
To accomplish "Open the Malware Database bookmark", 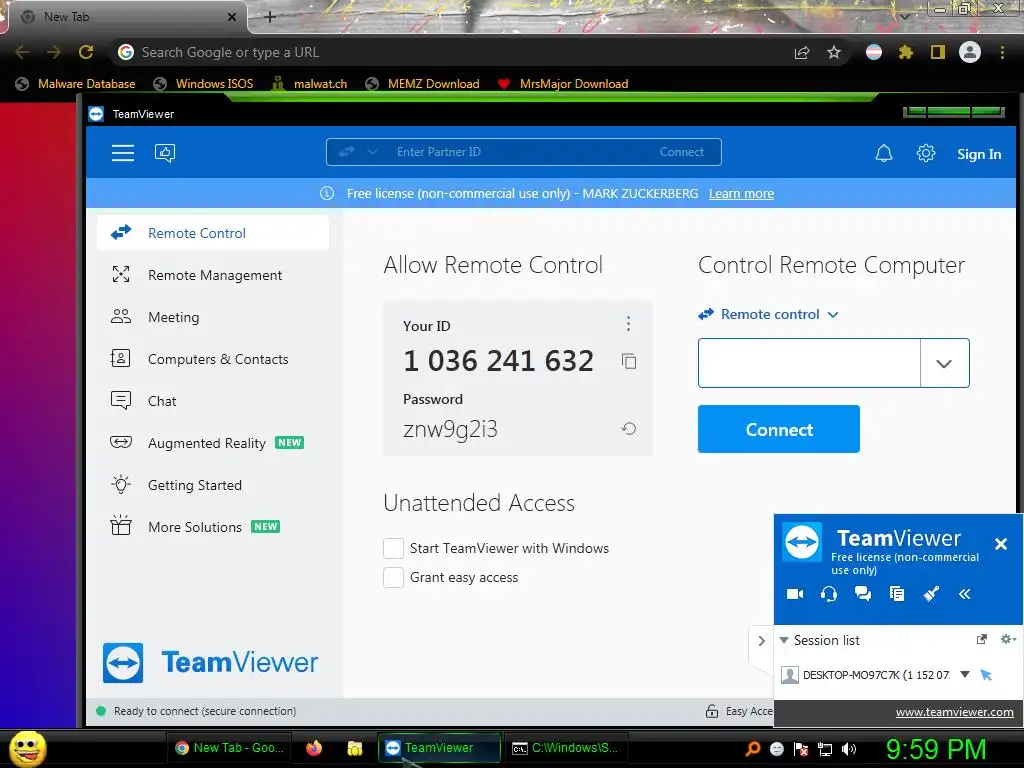I will (76, 84).
